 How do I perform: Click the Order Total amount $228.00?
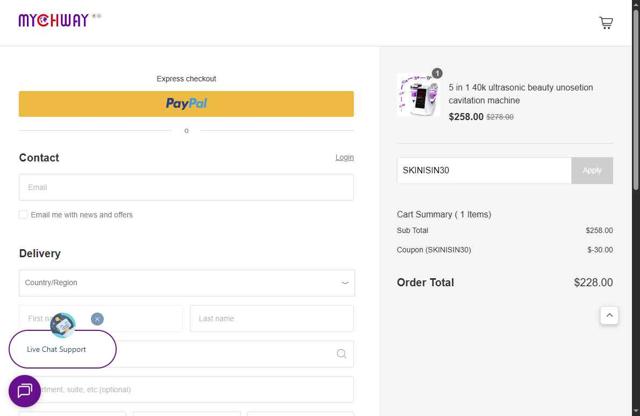pos(593,283)
